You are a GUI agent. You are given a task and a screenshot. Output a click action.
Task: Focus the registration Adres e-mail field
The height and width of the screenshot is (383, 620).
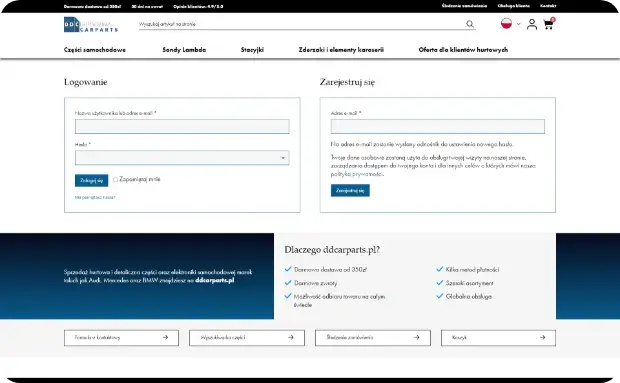pyautogui.click(x=438, y=126)
